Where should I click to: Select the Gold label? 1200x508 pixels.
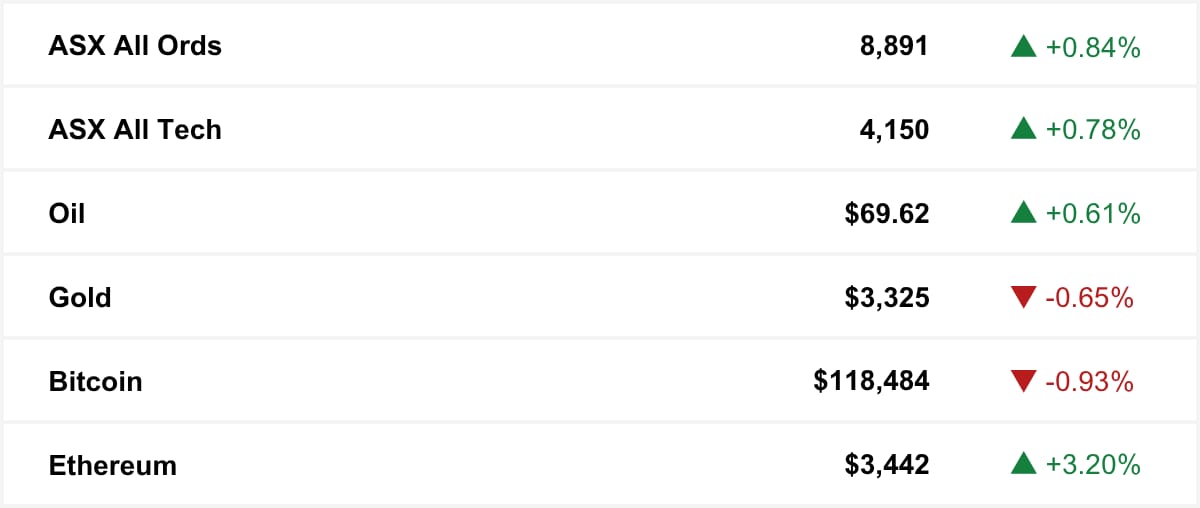(x=80, y=298)
